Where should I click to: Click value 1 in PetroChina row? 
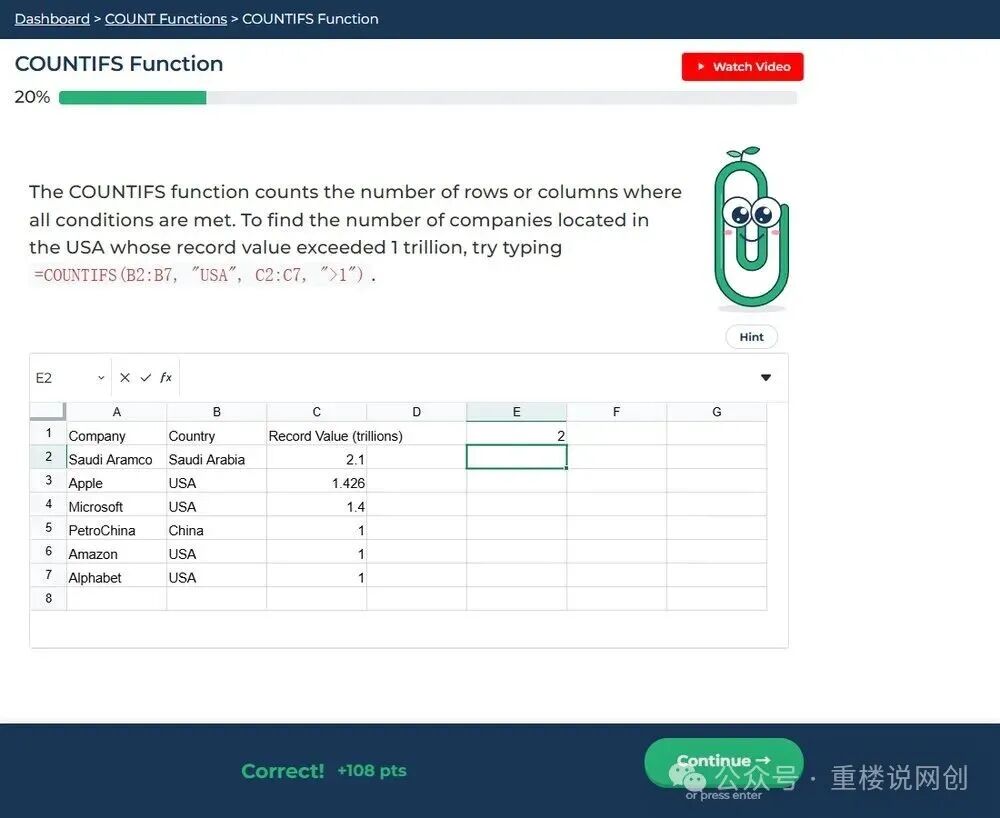pyautogui.click(x=316, y=528)
